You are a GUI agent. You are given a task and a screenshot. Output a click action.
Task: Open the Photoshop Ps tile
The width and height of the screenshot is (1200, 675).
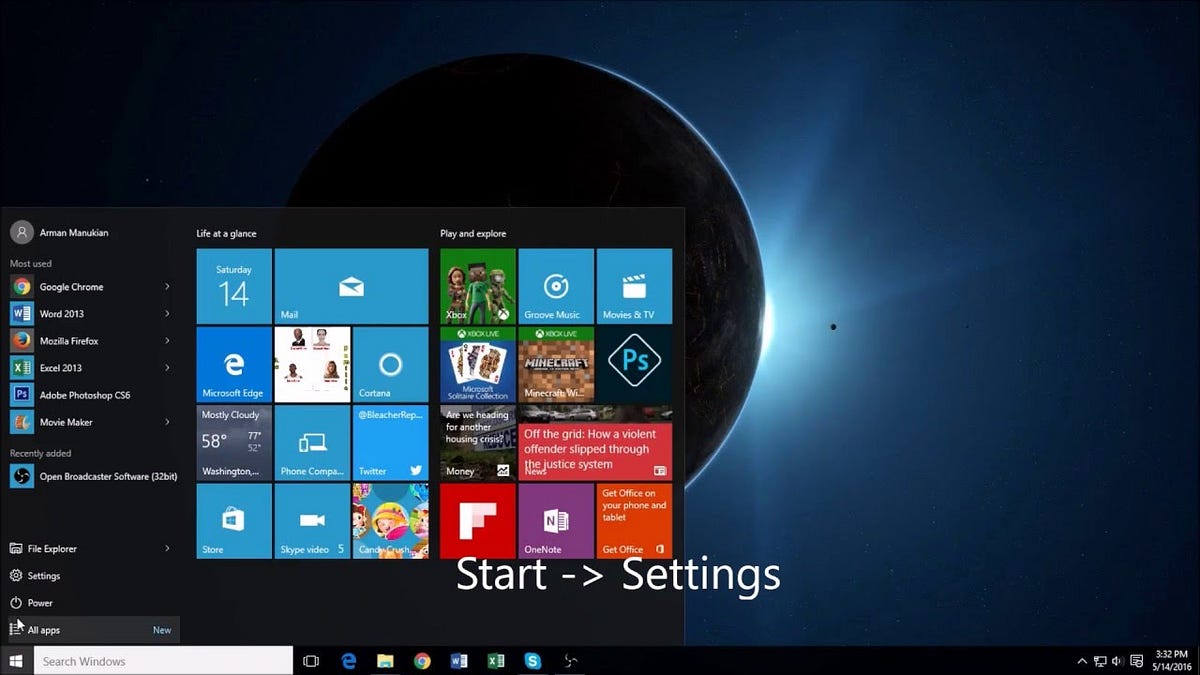(634, 364)
